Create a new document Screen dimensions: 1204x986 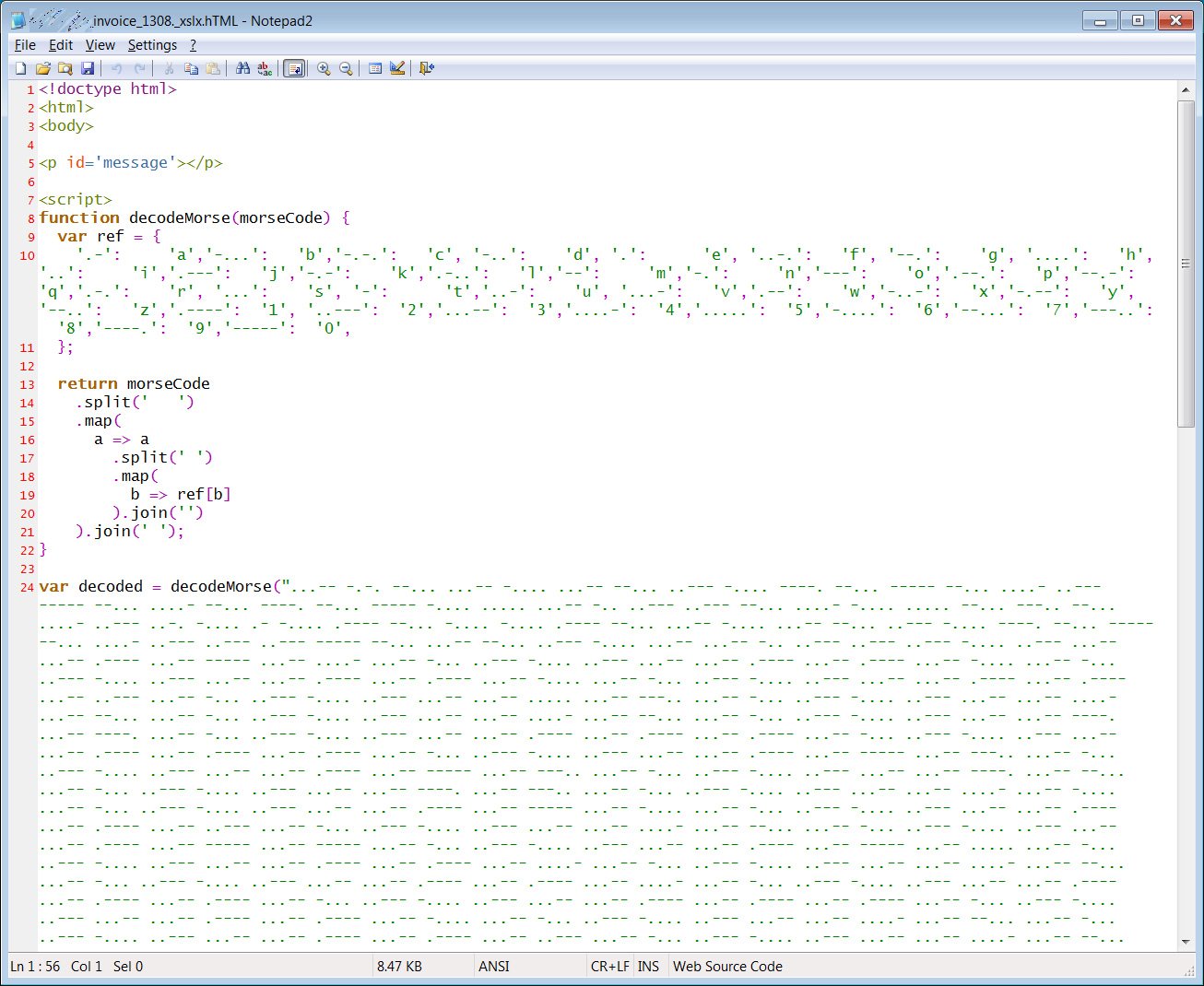tap(19, 67)
